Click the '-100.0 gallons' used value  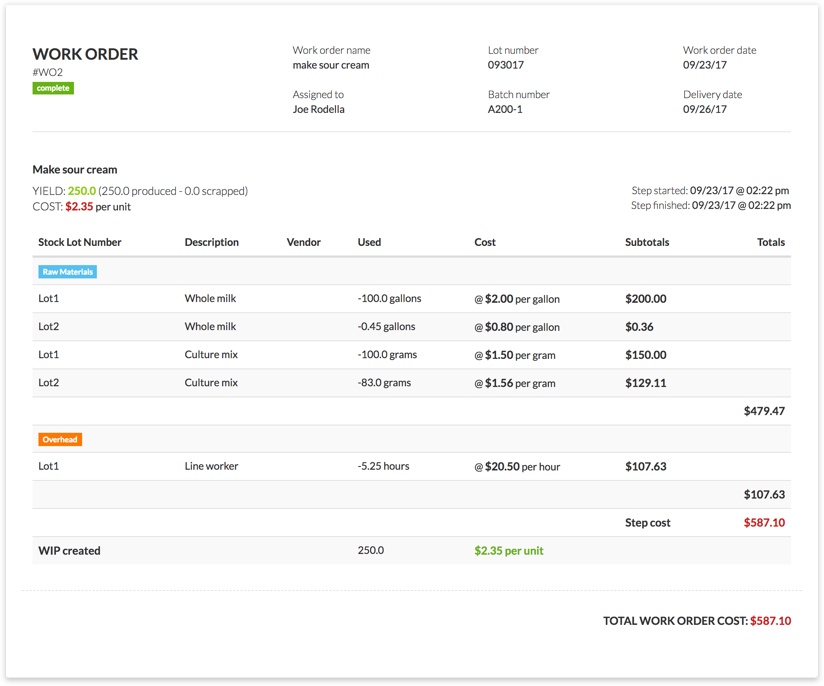[389, 299]
